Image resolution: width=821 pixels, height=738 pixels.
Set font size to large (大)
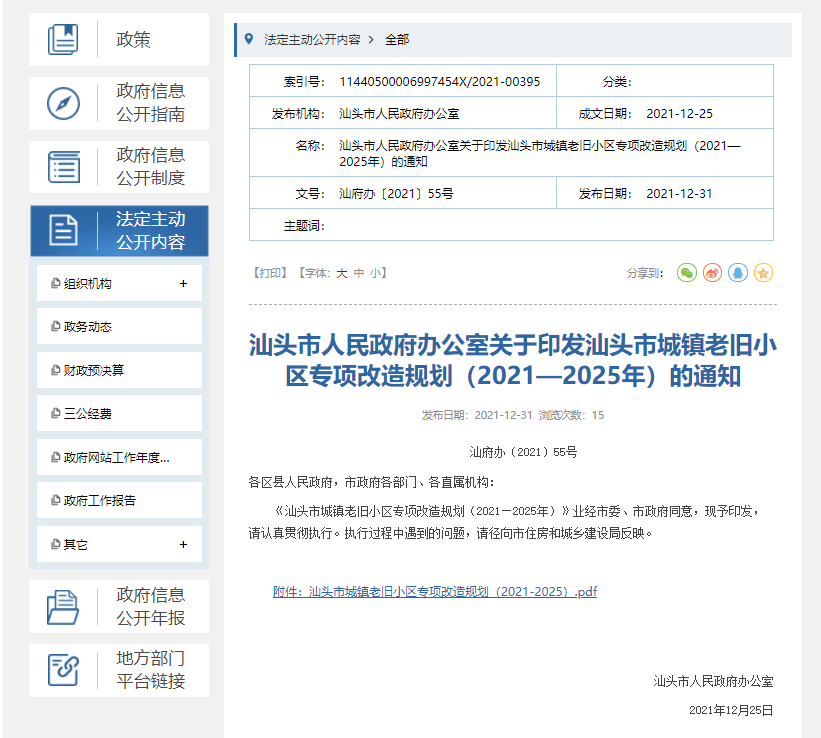[341, 273]
